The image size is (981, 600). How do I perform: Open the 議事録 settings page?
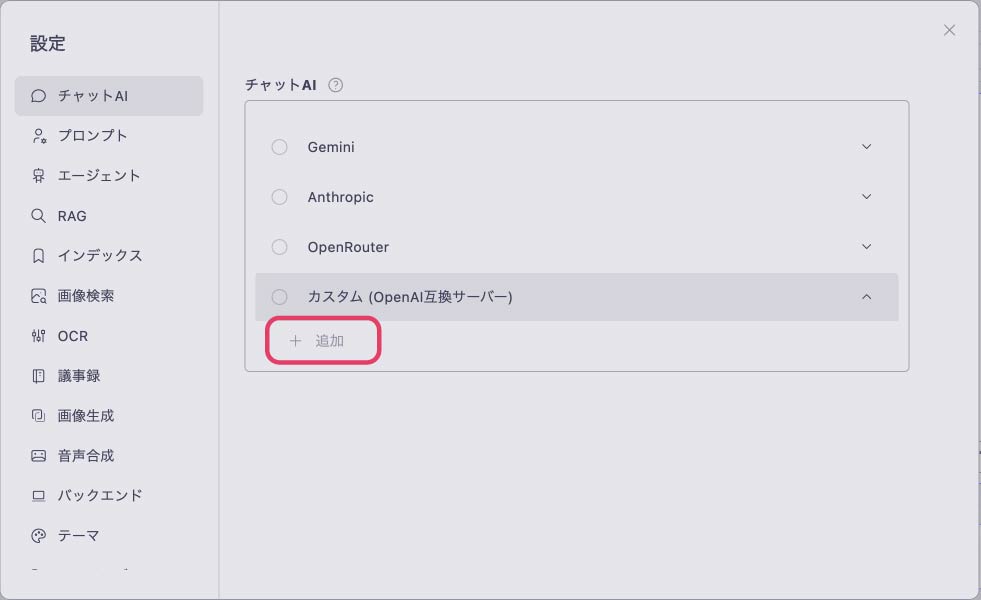pyautogui.click(x=109, y=376)
